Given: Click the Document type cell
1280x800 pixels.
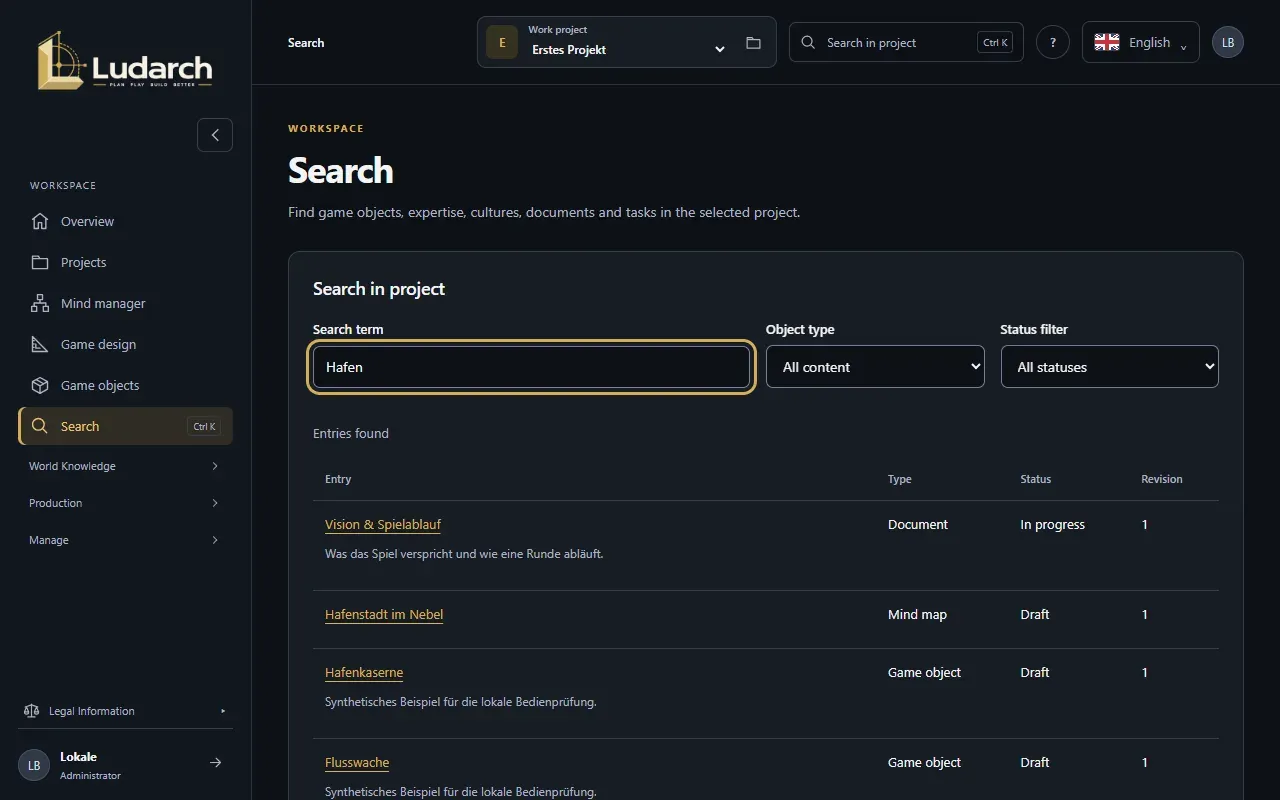Looking at the screenshot, I should tap(918, 524).
